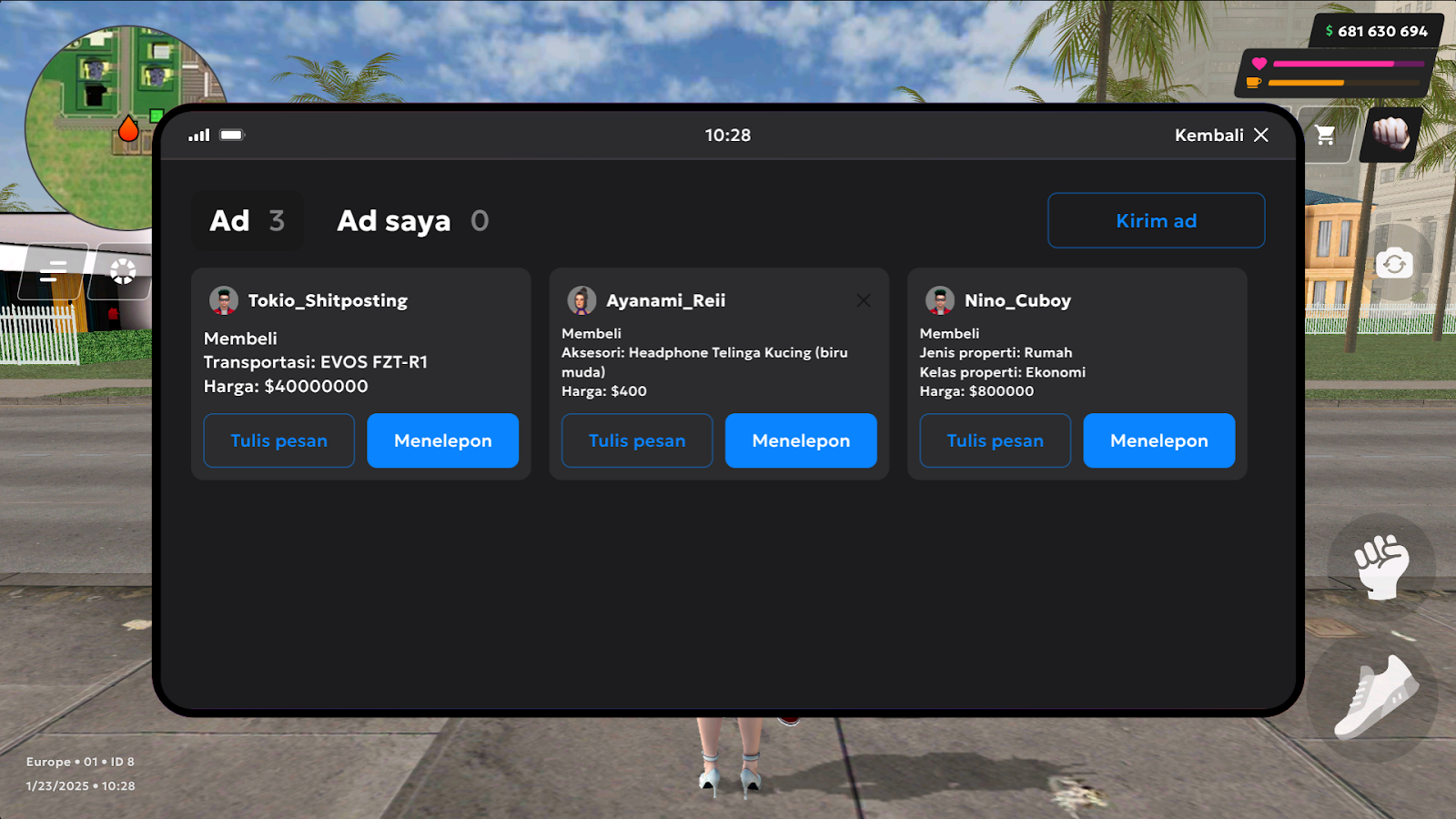Screen dimensions: 1456x819
Task: Call Tokio_Shitposting with Menelepon
Action: pos(442,440)
